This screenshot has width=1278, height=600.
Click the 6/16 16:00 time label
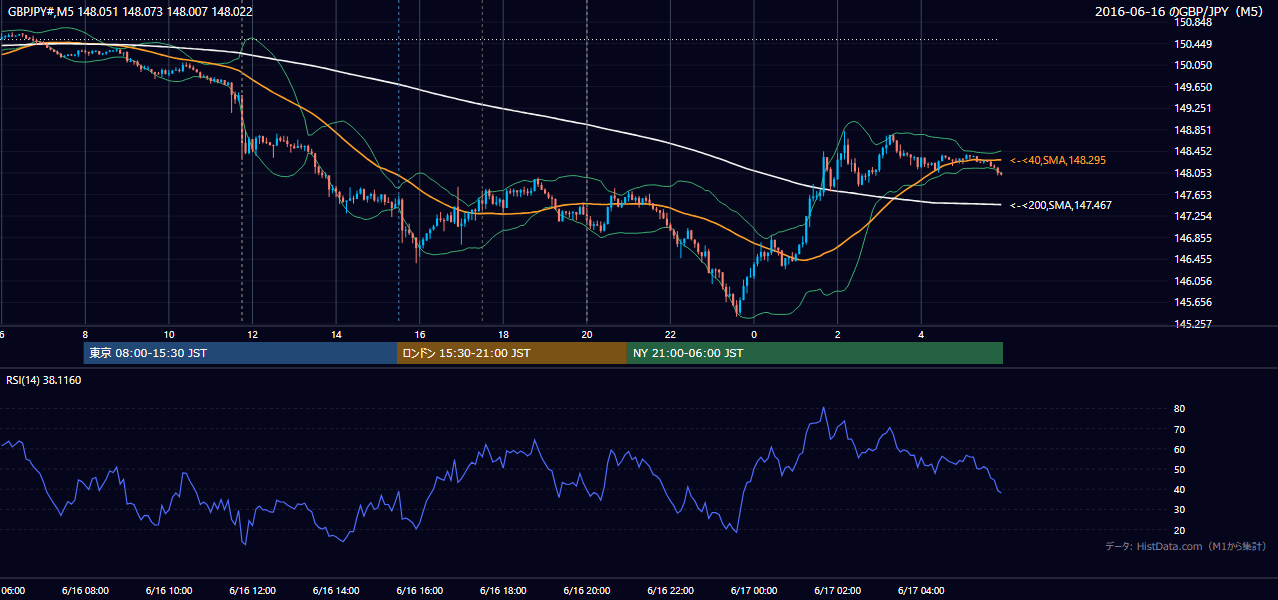click(419, 590)
